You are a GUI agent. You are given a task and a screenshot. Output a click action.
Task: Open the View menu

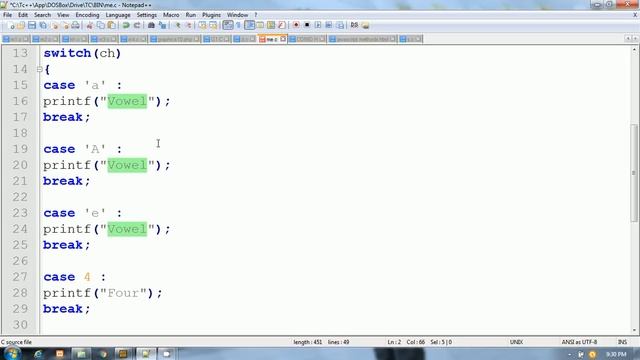click(63, 15)
